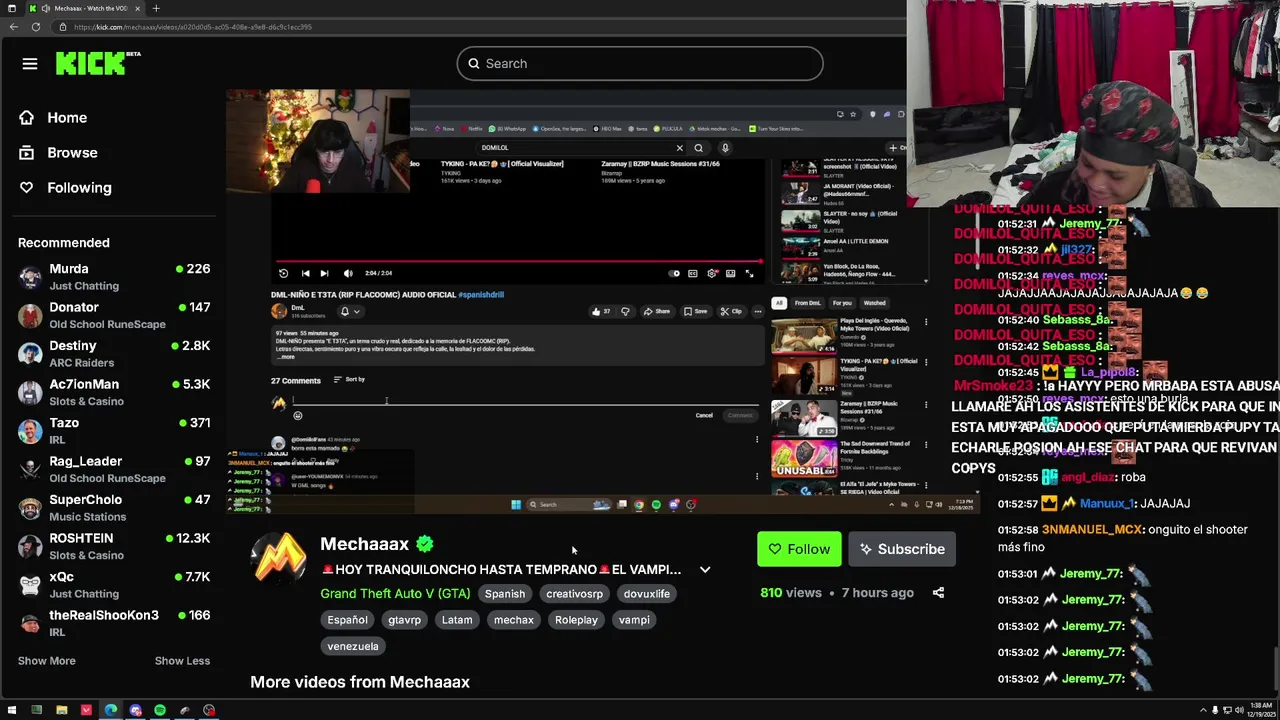Open the Grand Theft Auto V (GTA) category
1280x720 pixels.
(x=395, y=594)
